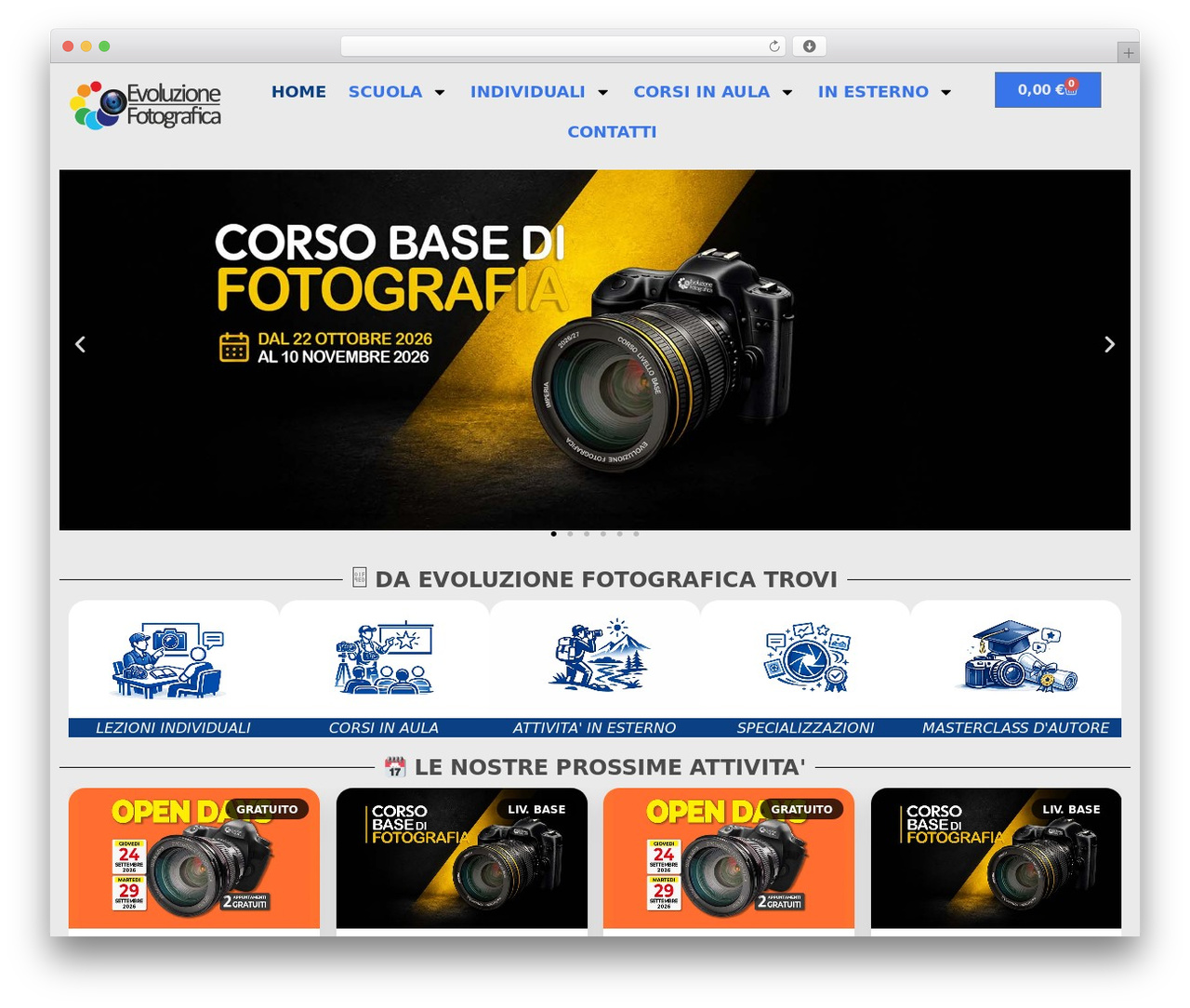Open the CONTATTI page link
Screen dimensions: 1190x1008
(612, 132)
